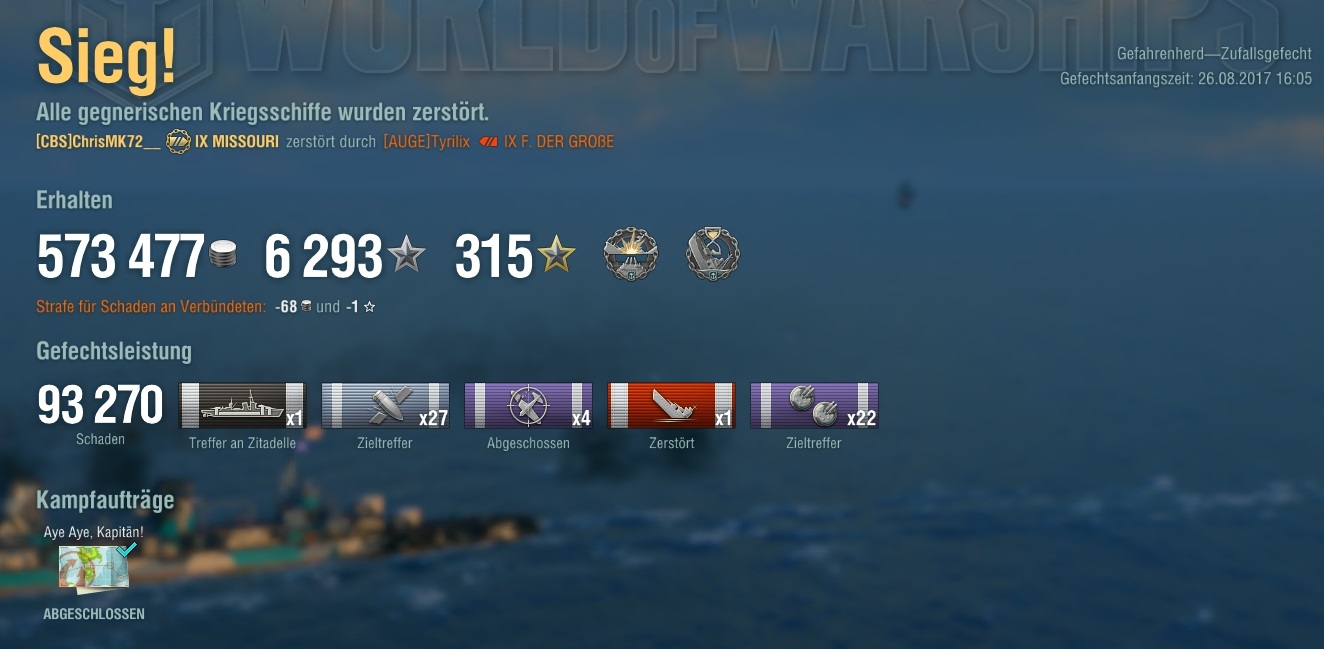Click the Strafe für Schaden an Verbündeten text
The image size is (1324, 649).
point(151,307)
